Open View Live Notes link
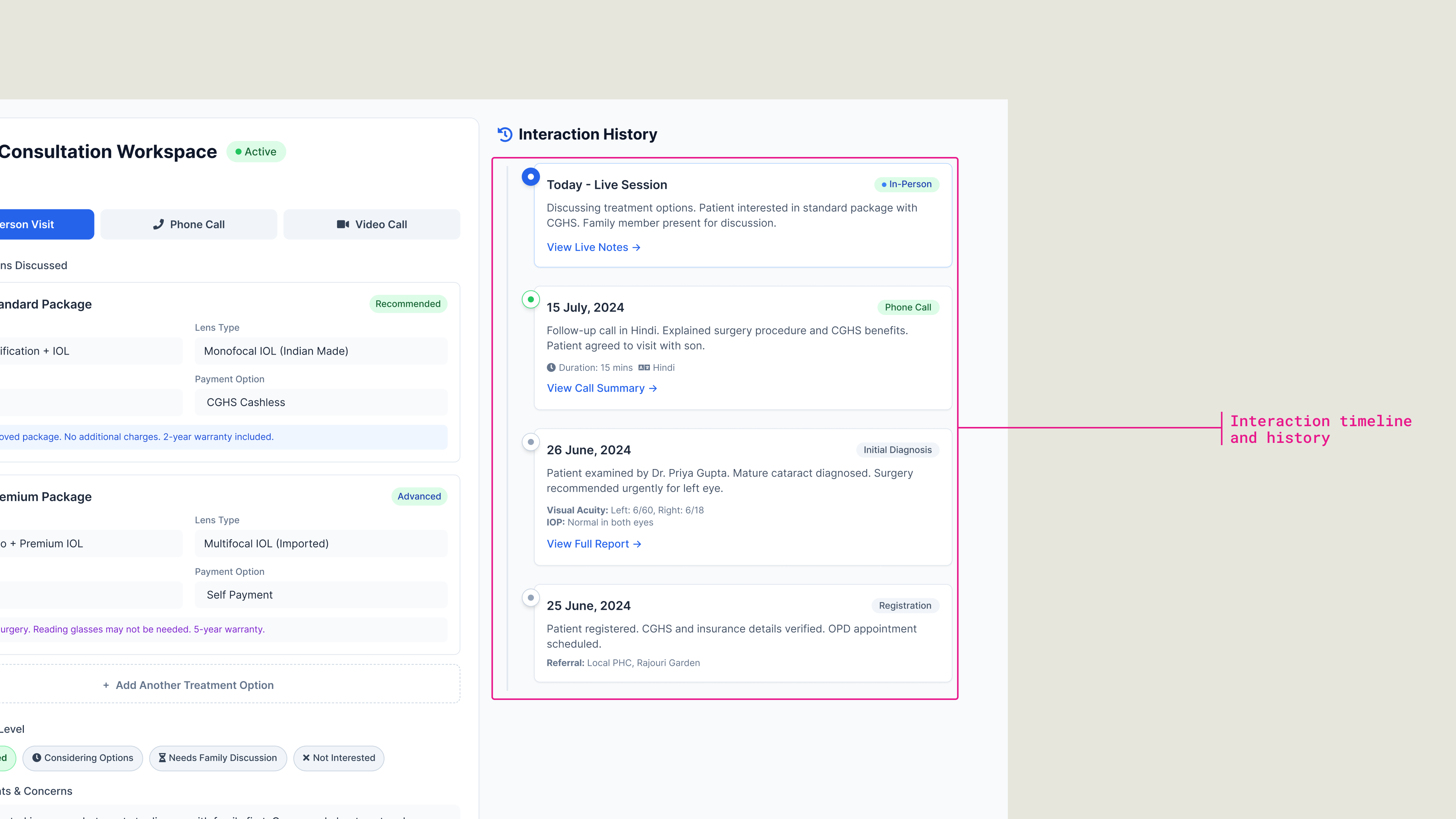This screenshot has width=1456, height=819. [x=593, y=248]
